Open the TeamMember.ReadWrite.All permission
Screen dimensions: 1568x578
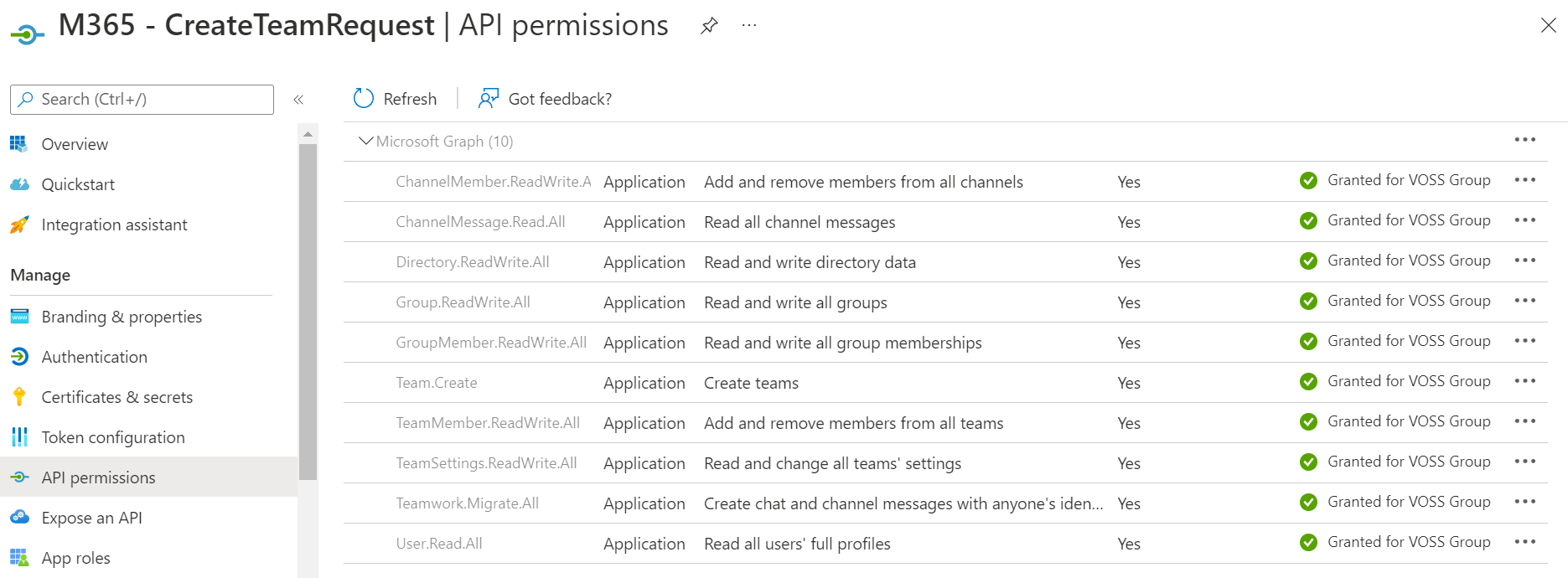[488, 423]
